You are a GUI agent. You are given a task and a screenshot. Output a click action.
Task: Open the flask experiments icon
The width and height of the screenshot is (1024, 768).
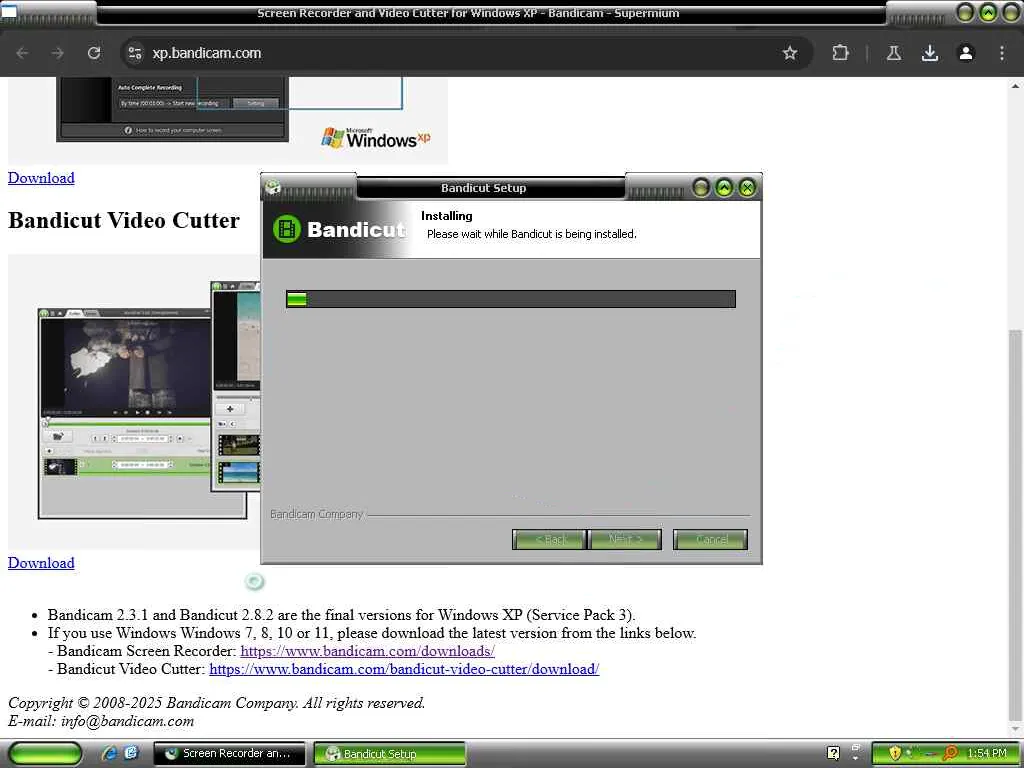[894, 53]
